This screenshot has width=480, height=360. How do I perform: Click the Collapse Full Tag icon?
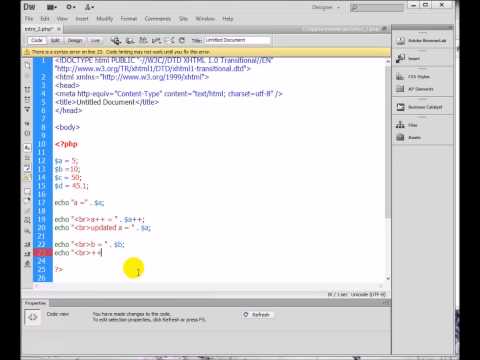[28, 89]
